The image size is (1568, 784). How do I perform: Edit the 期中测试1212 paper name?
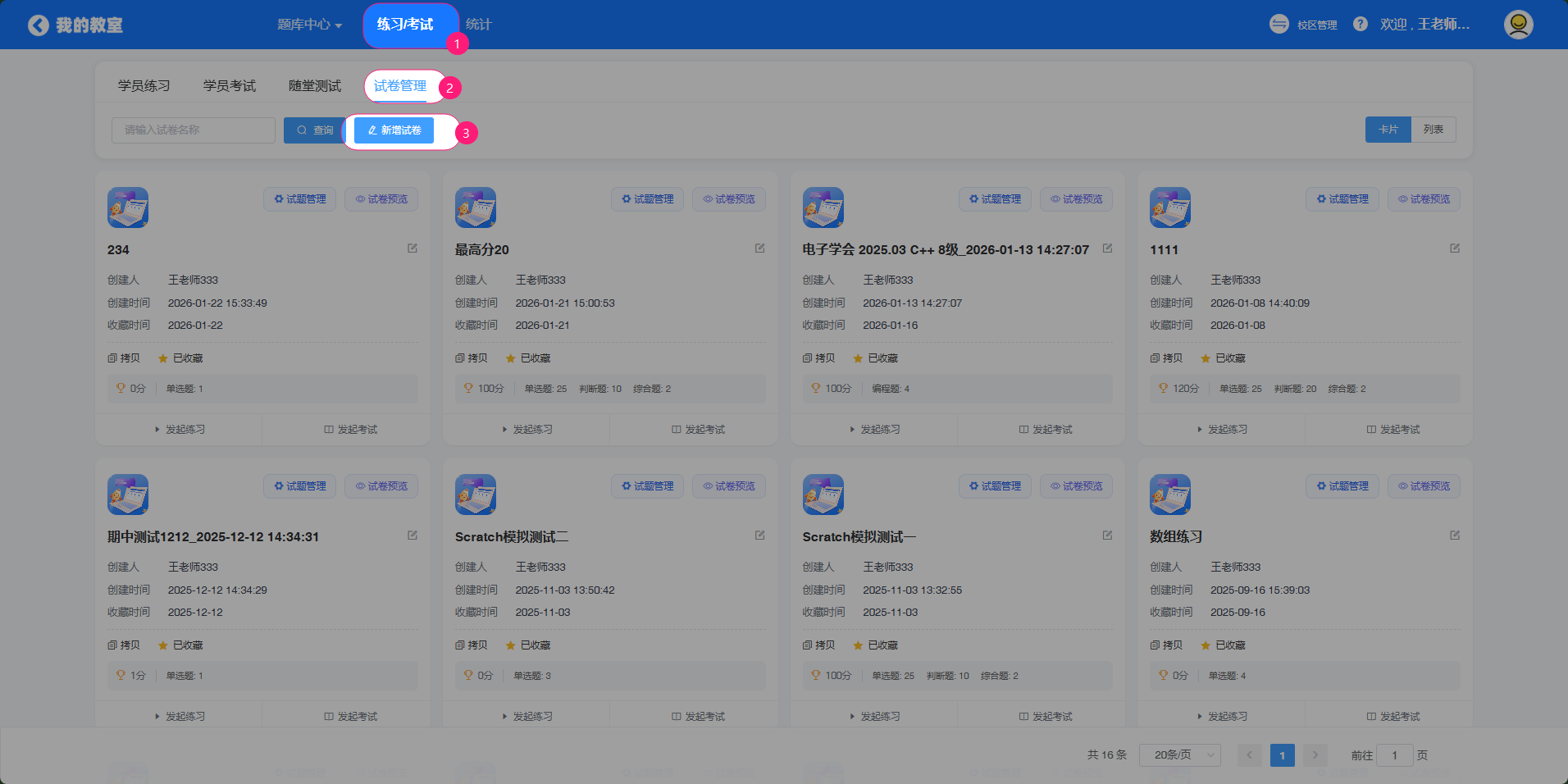pos(413,536)
